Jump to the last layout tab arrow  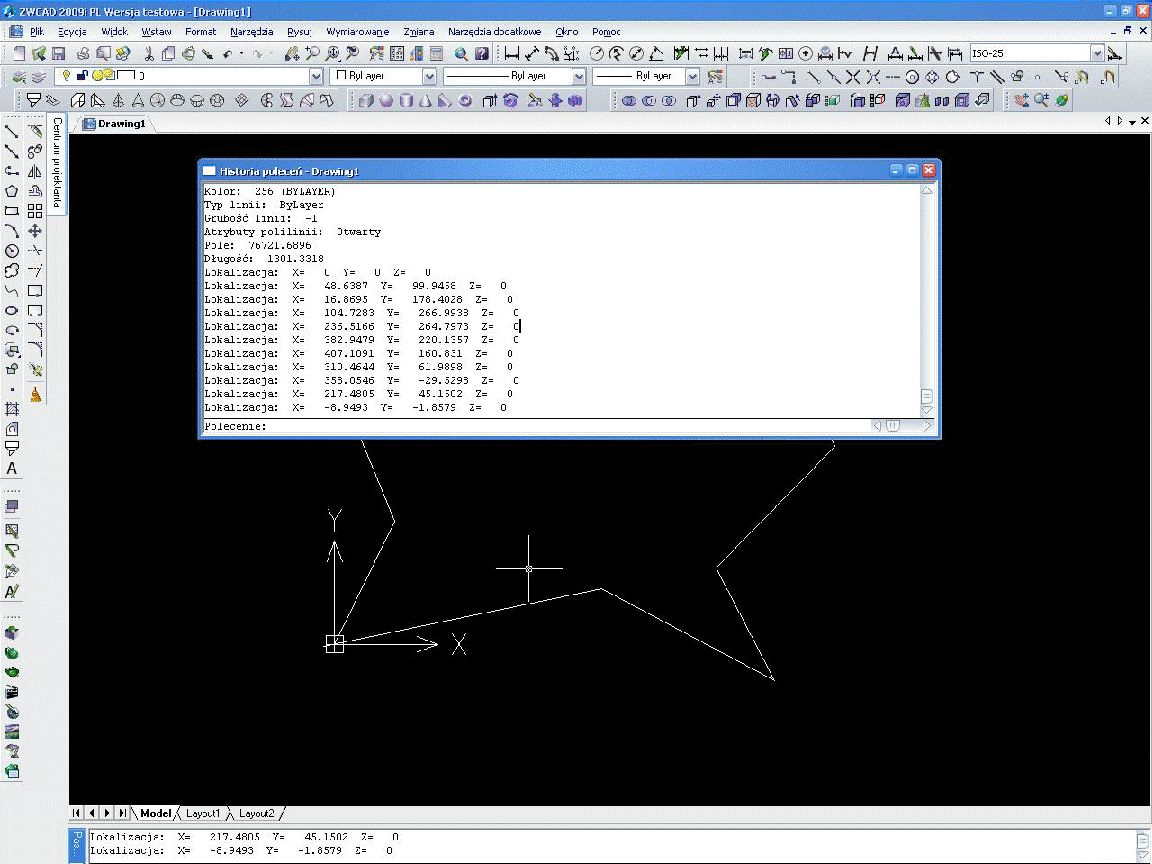click(123, 813)
